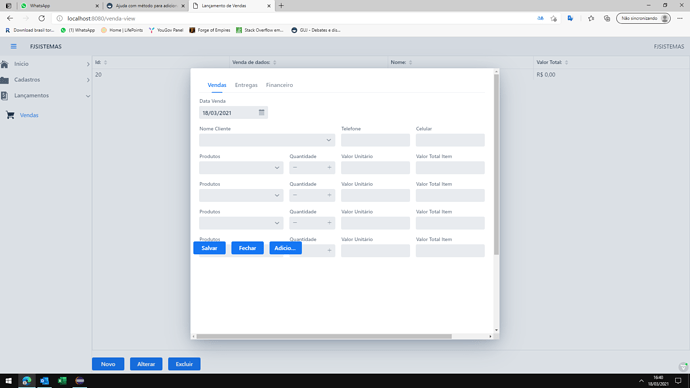Image resolution: width=690 pixels, height=388 pixels.
Task: Click the Início home icon in sidebar
Action: point(4,64)
